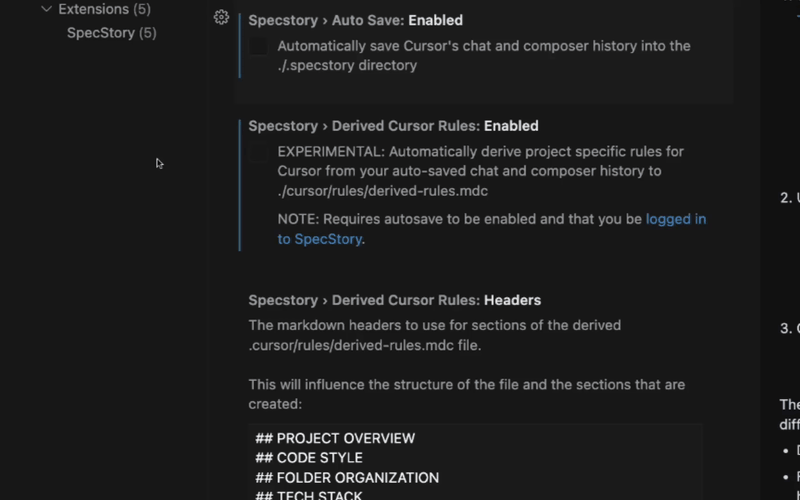Collapse the Extensions section chevron

pyautogui.click(x=46, y=9)
